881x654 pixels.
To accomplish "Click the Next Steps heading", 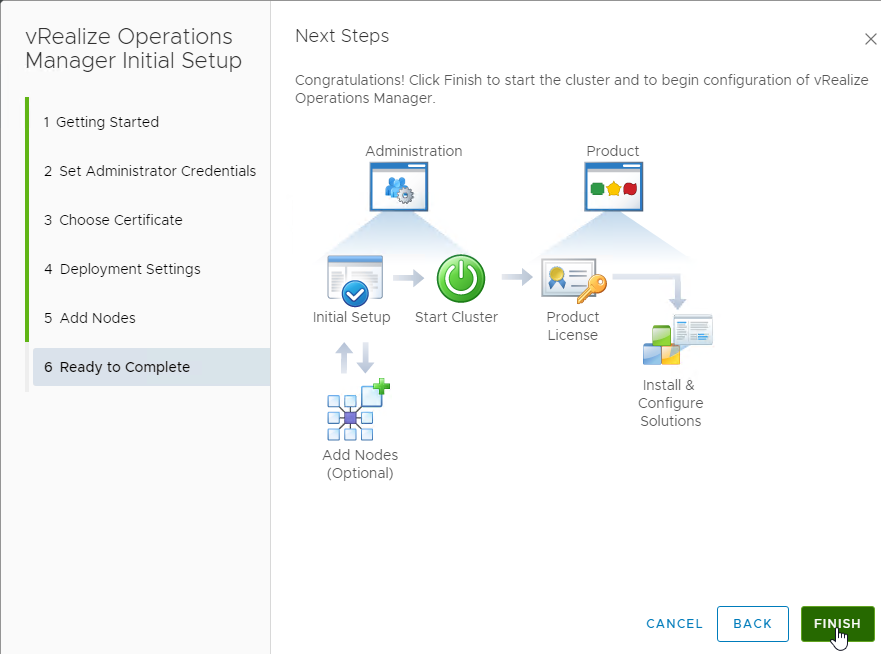I will coord(342,36).
